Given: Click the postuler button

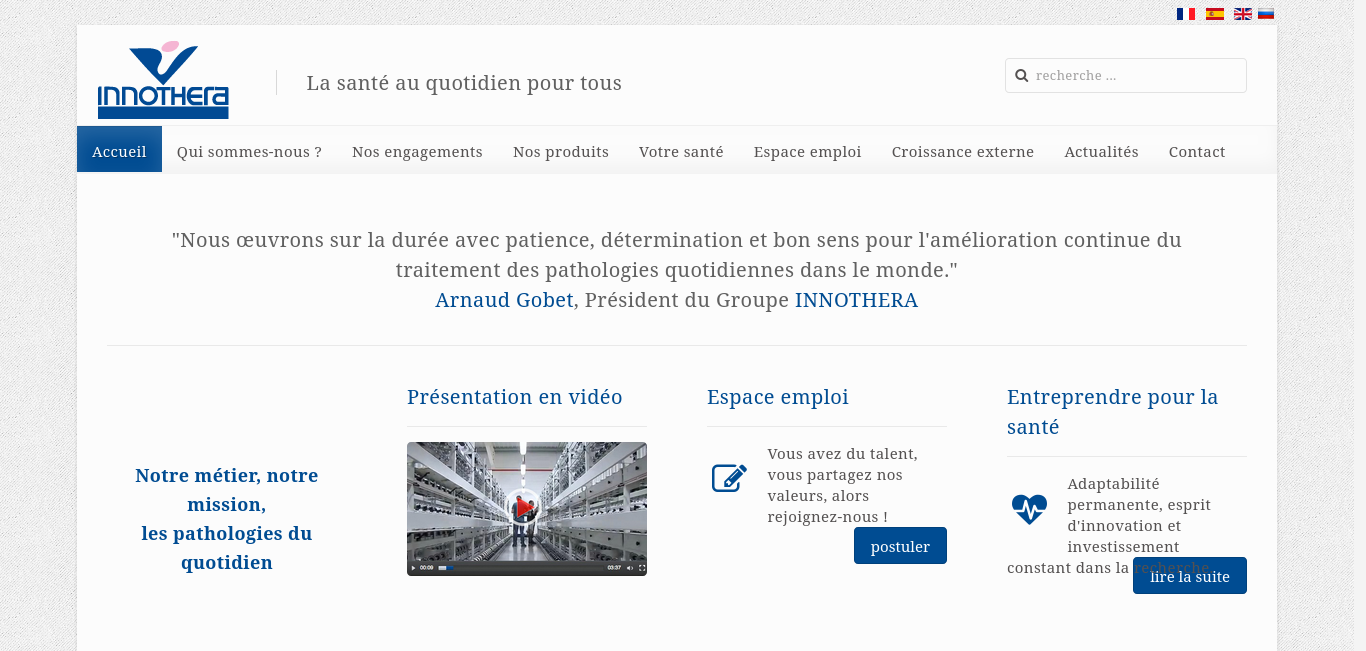Looking at the screenshot, I should [x=900, y=546].
